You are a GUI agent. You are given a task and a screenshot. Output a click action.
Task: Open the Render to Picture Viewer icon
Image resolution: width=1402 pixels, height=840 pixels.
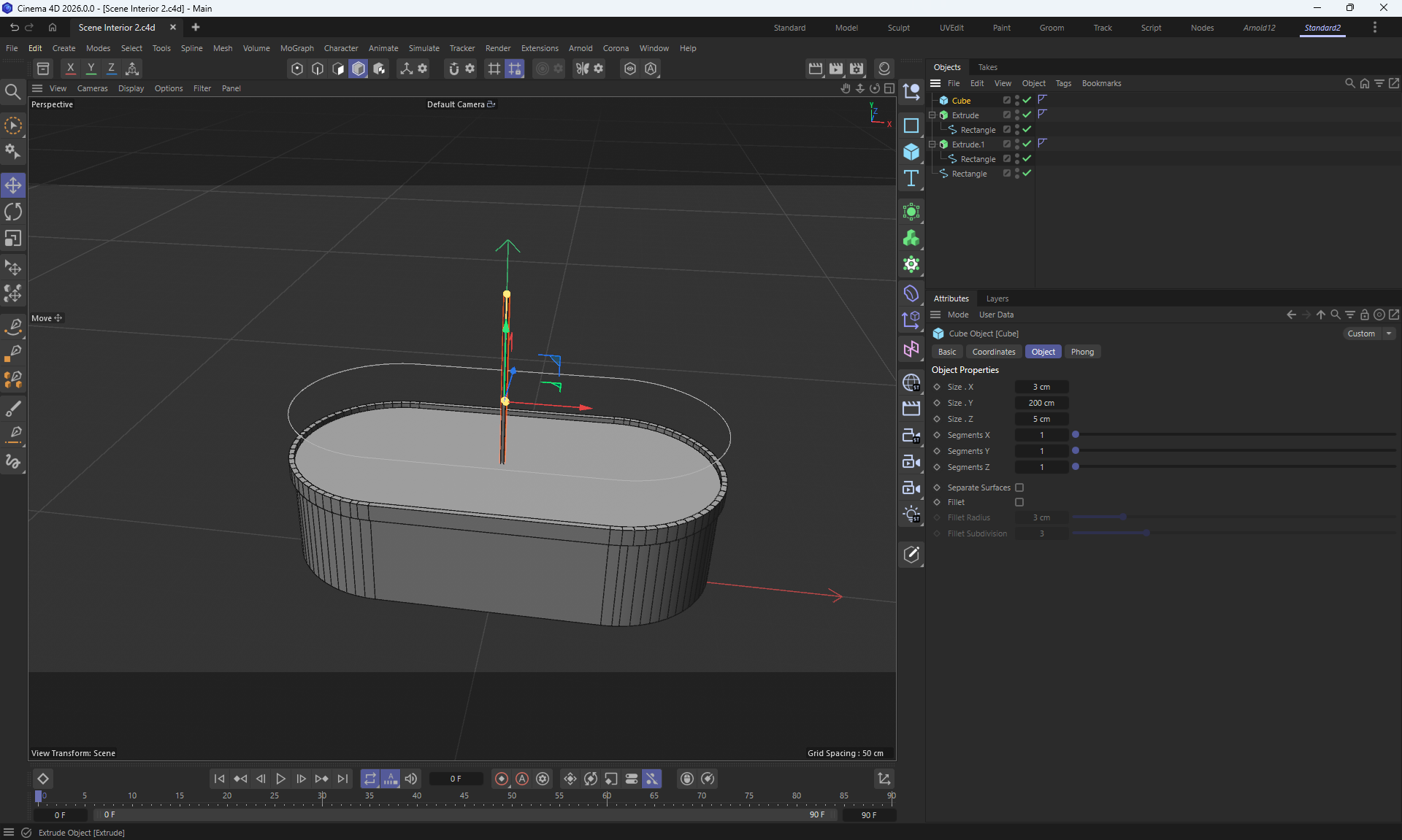(836, 69)
